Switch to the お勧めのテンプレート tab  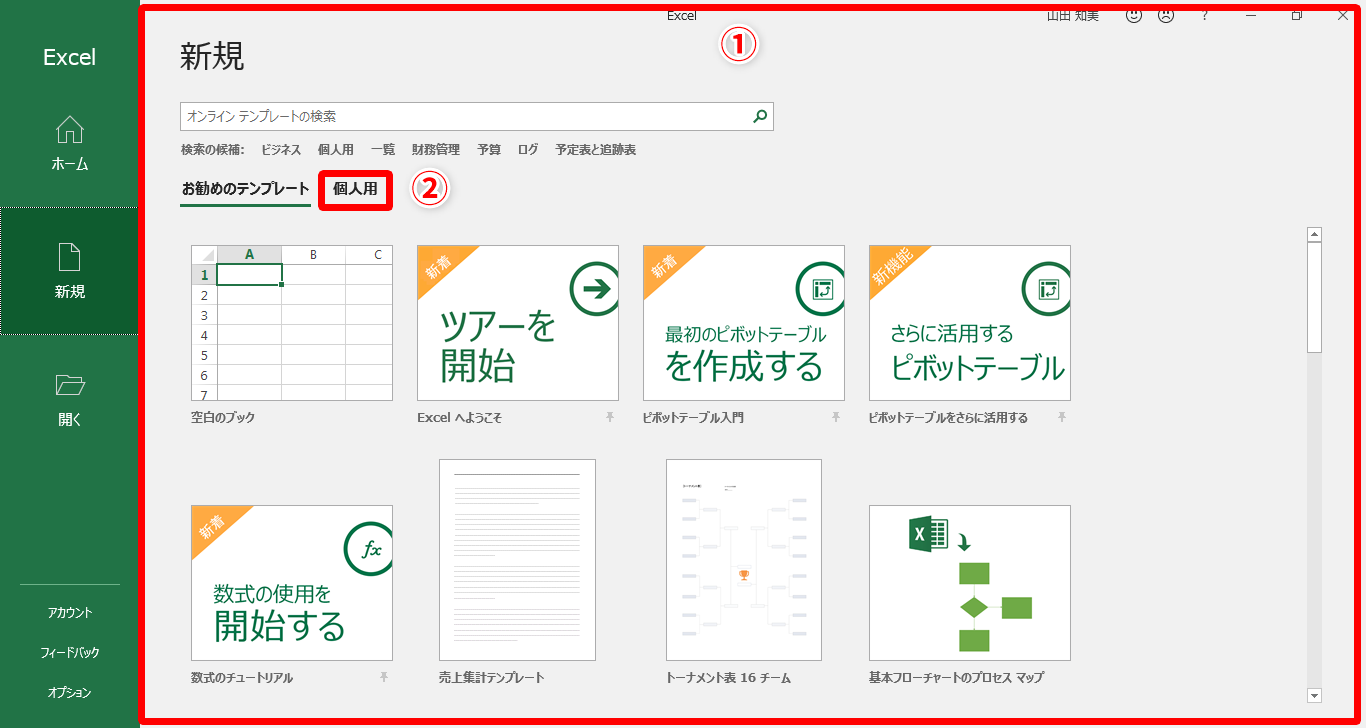pyautogui.click(x=246, y=189)
